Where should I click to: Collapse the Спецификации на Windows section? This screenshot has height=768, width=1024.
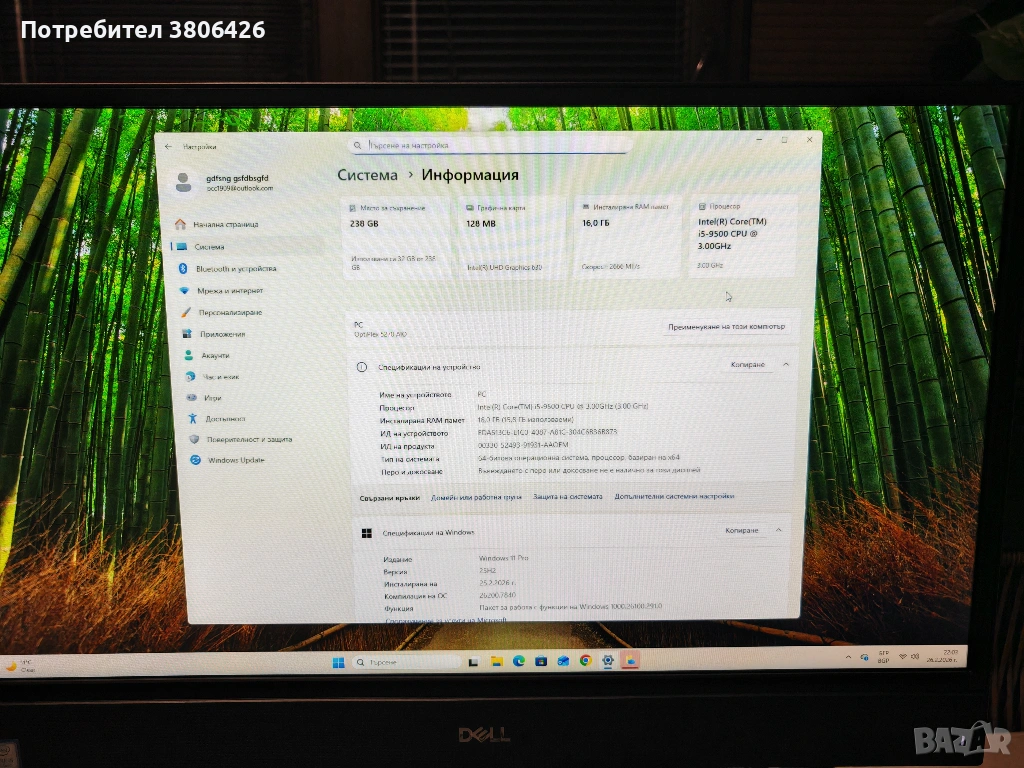click(779, 530)
